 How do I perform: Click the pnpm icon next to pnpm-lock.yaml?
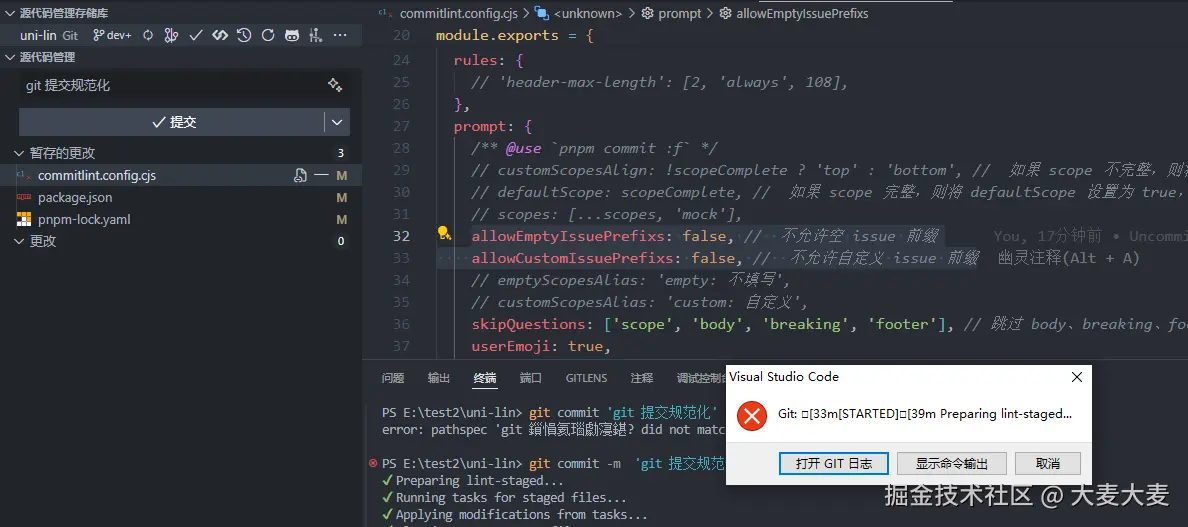coord(24,220)
